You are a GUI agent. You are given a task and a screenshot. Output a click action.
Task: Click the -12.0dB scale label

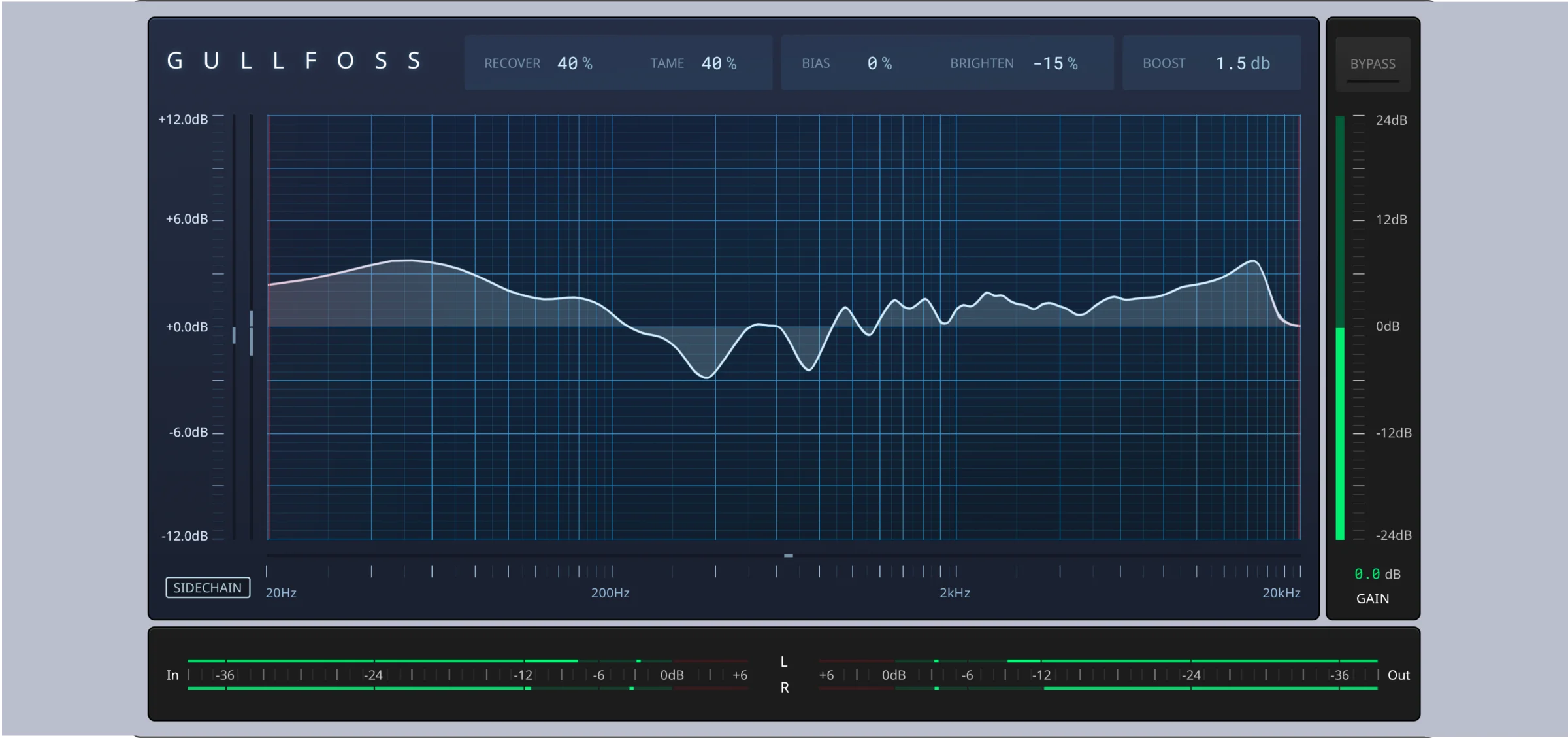pos(185,536)
